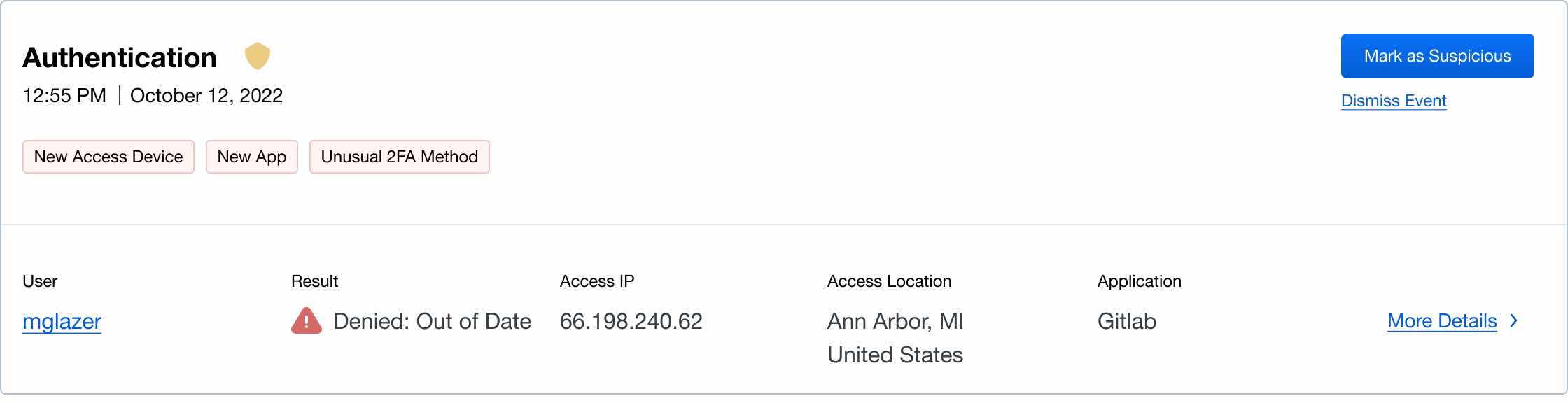The height and width of the screenshot is (403, 1568).
Task: Click the Authentication heading
Action: click(120, 57)
